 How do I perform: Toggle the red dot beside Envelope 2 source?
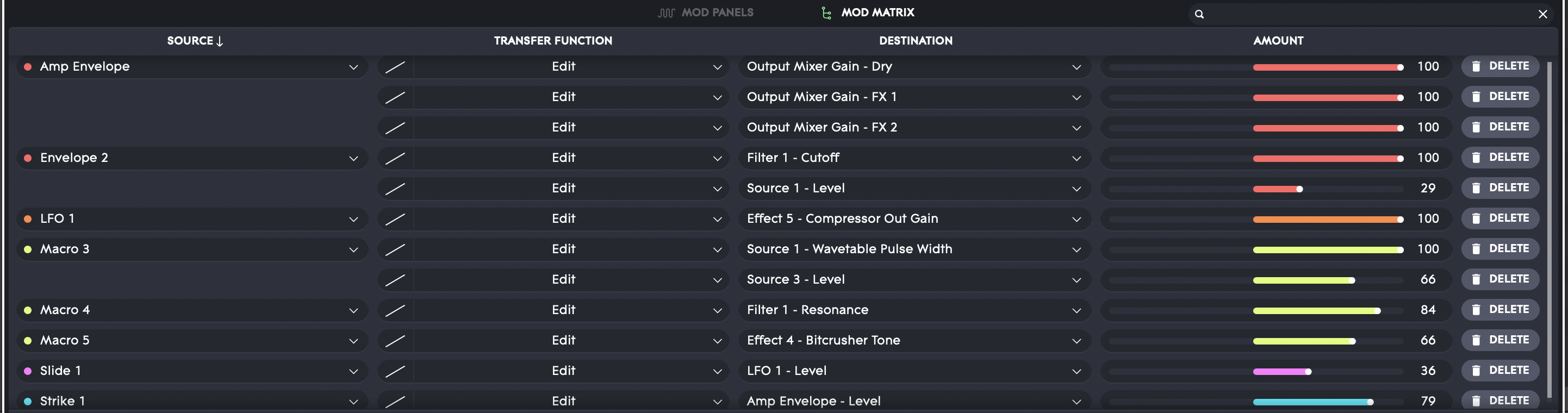[27, 158]
